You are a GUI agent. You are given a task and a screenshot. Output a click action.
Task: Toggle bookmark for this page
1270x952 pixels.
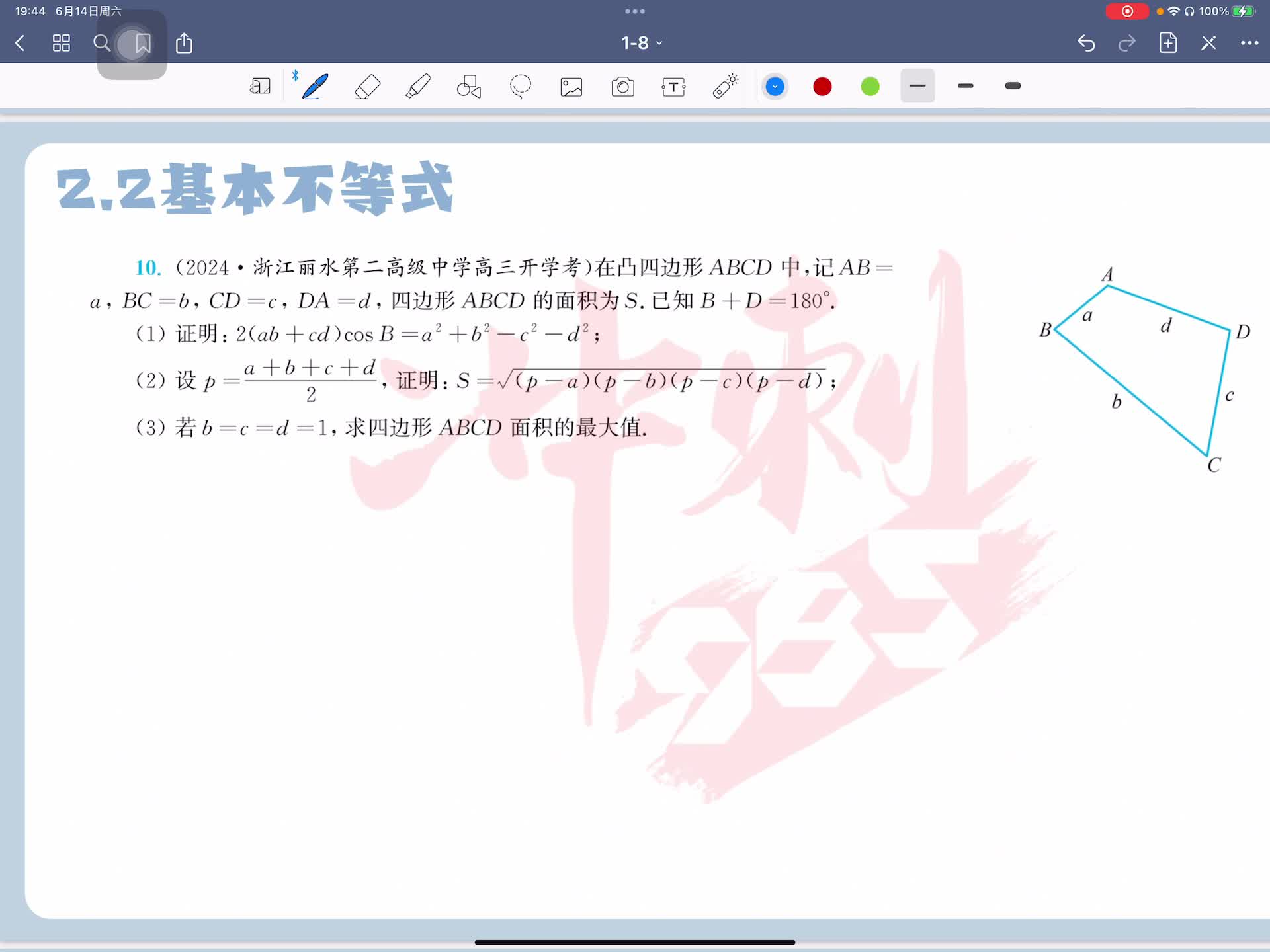click(142, 44)
